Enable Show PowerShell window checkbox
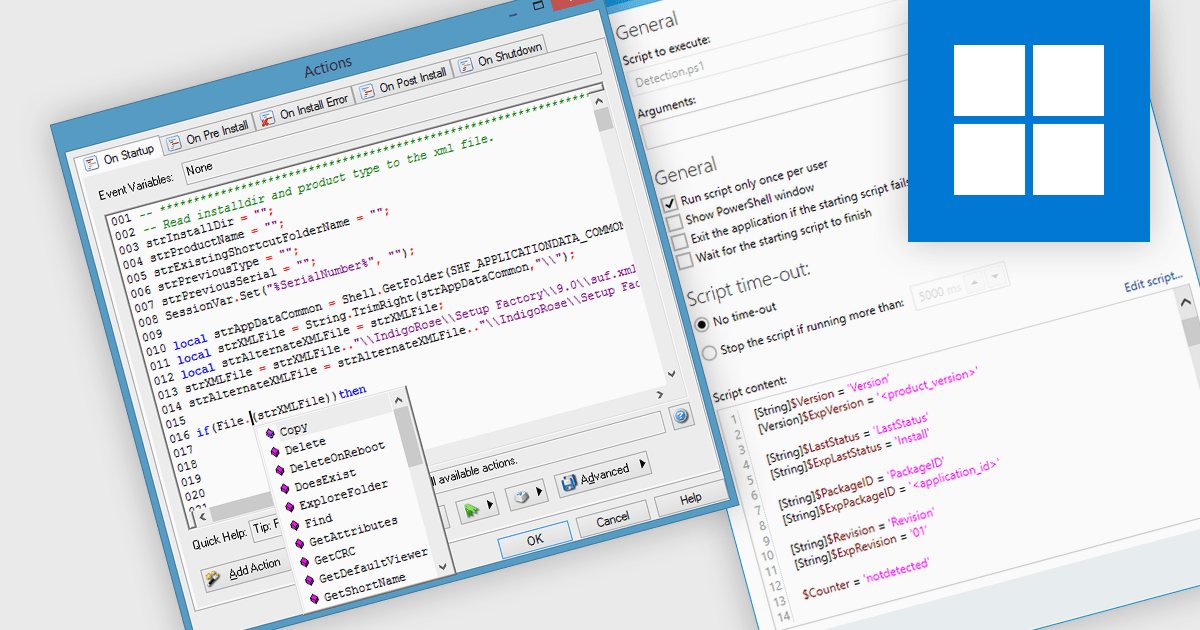Image resolution: width=1200 pixels, height=630 pixels. [x=675, y=221]
